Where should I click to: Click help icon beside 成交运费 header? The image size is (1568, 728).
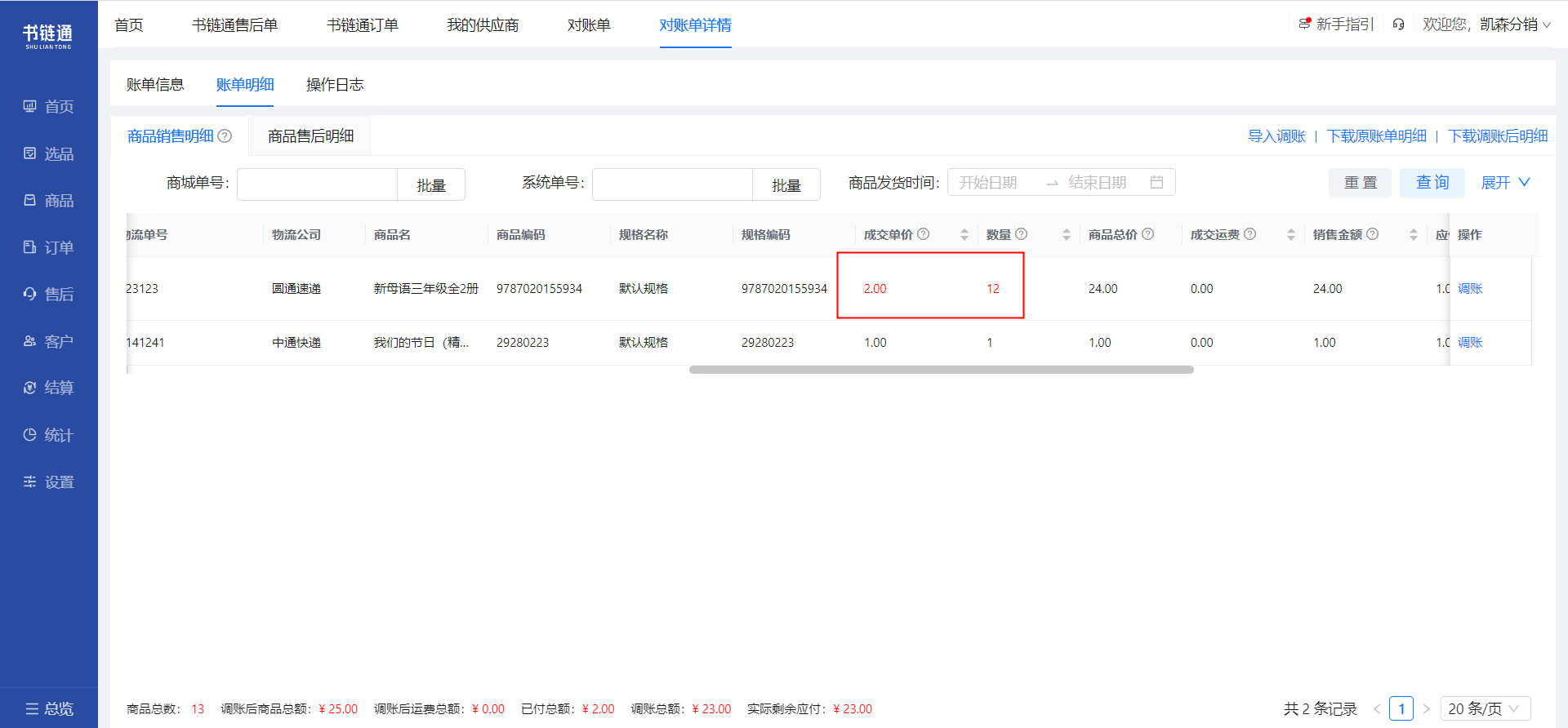(1250, 234)
